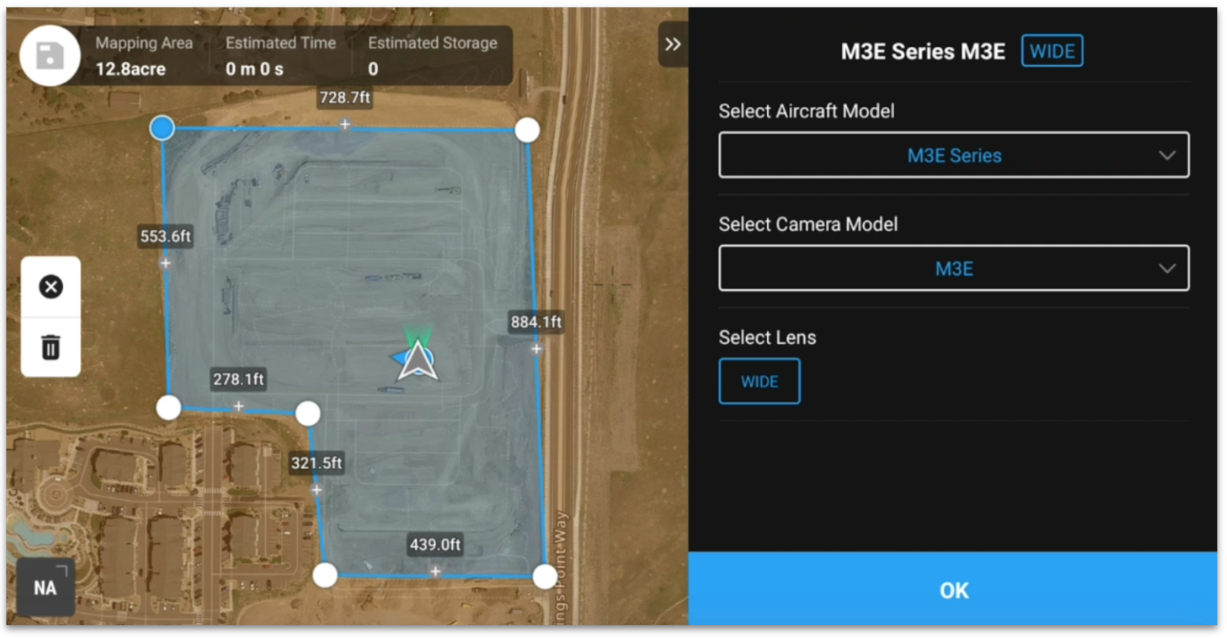Select the vertex joining the 321.5ft and 439.0ft edges
Screen dimensions: 1227x638
(x=325, y=575)
